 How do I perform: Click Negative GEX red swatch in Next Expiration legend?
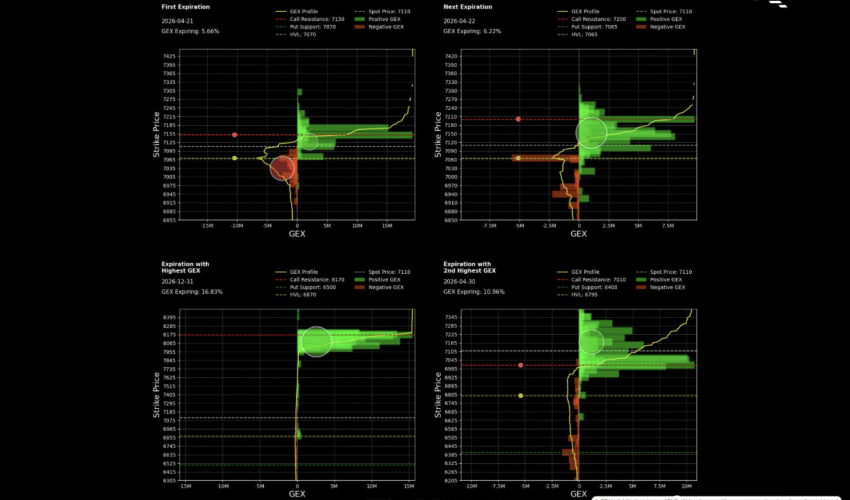click(x=642, y=27)
